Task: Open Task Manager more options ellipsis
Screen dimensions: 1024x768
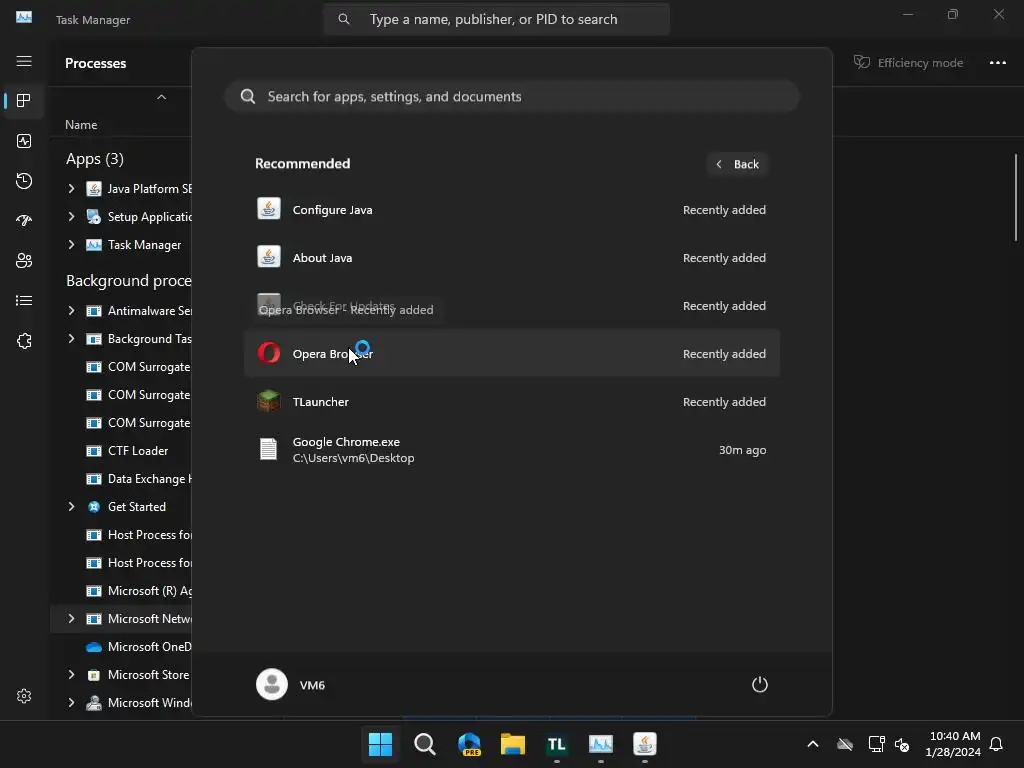Action: click(997, 63)
